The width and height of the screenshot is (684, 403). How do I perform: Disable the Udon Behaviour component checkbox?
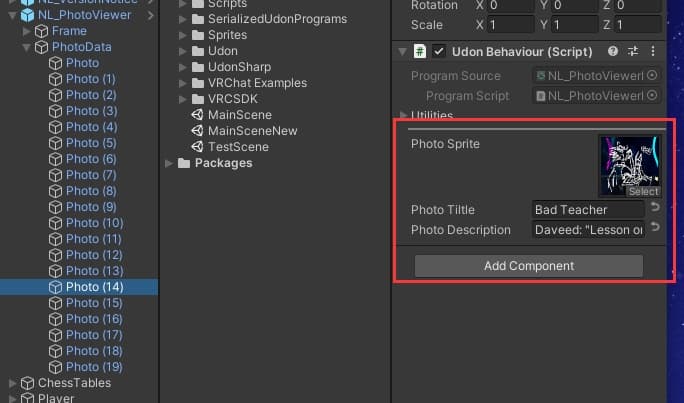pos(438,52)
